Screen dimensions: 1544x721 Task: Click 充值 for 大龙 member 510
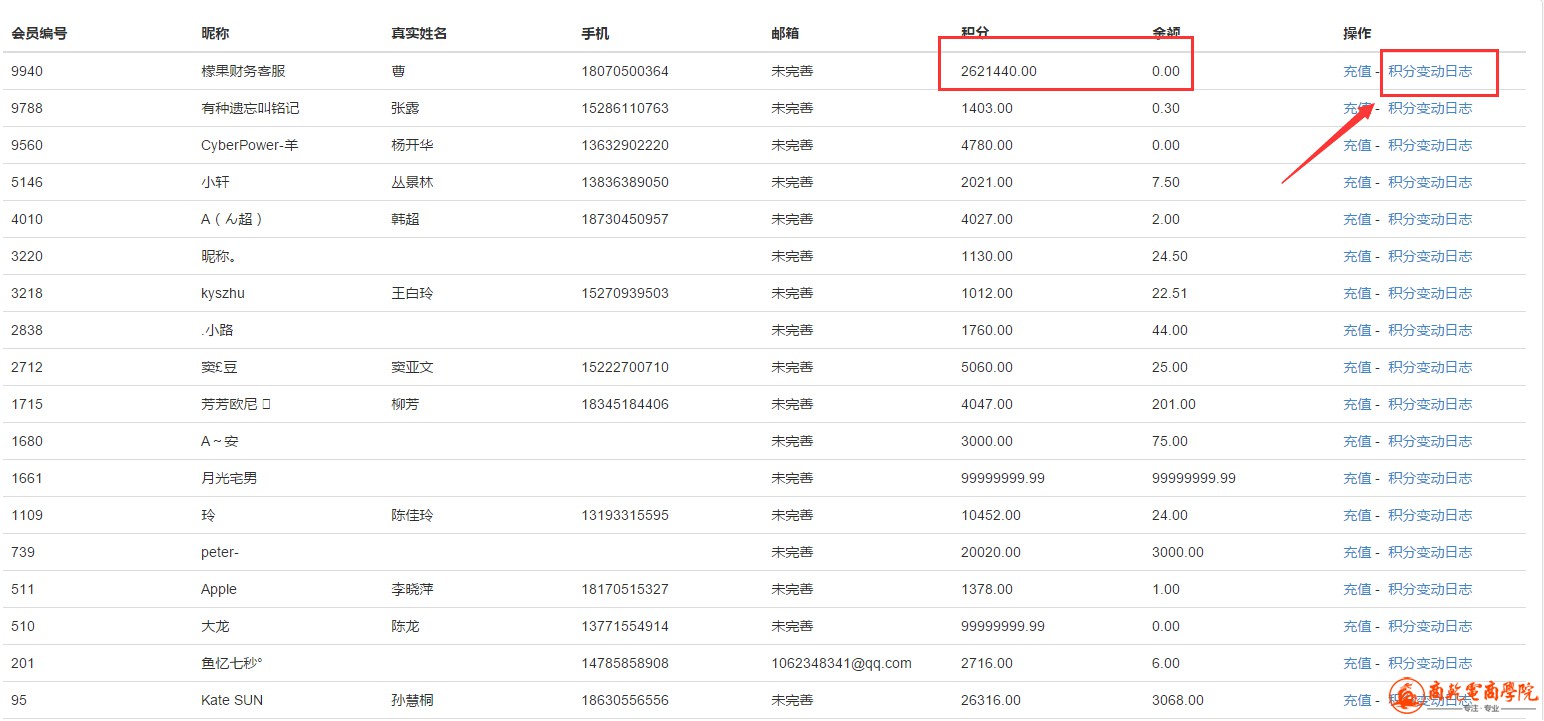(x=1357, y=626)
